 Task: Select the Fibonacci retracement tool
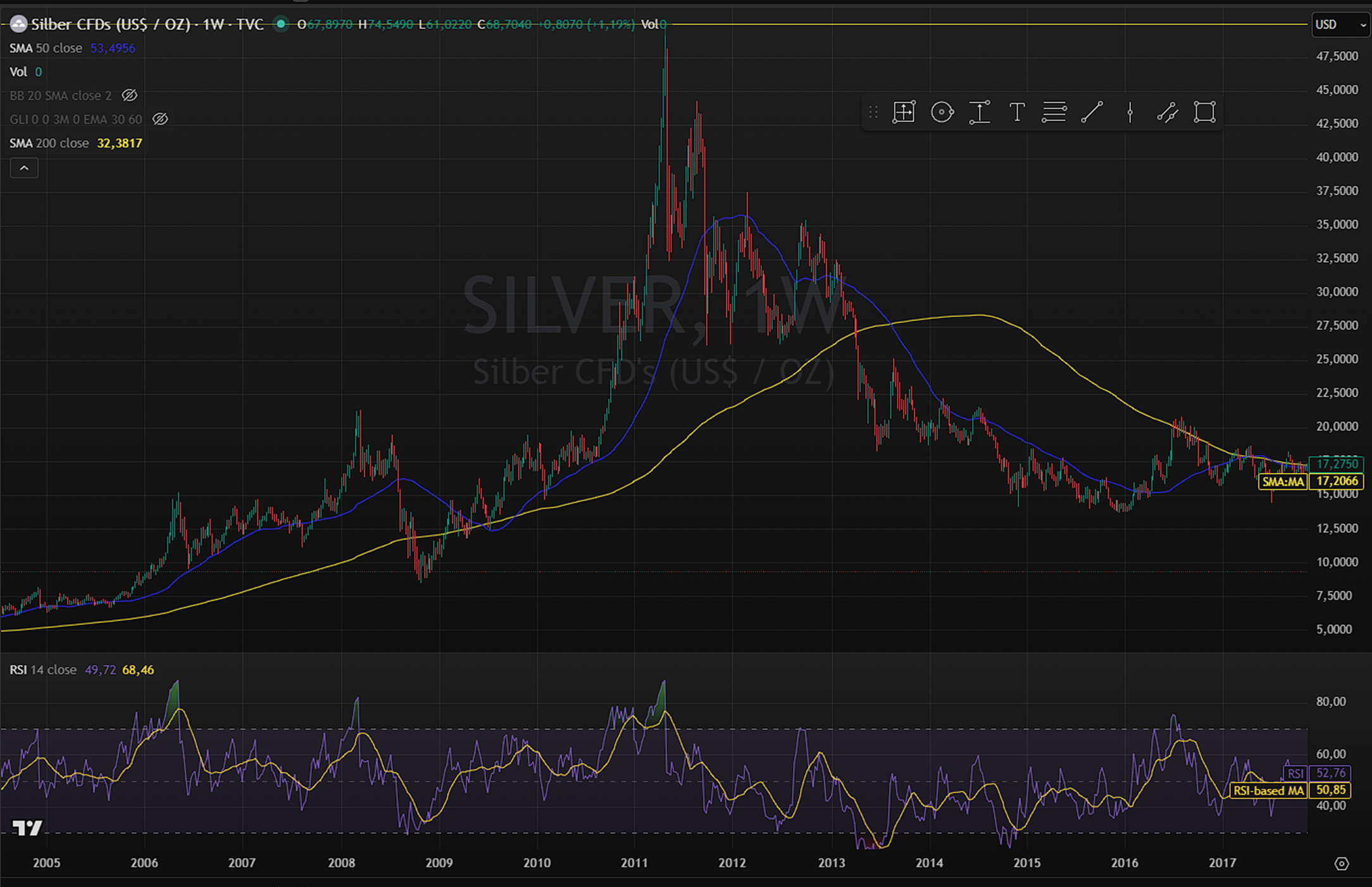click(x=1054, y=113)
